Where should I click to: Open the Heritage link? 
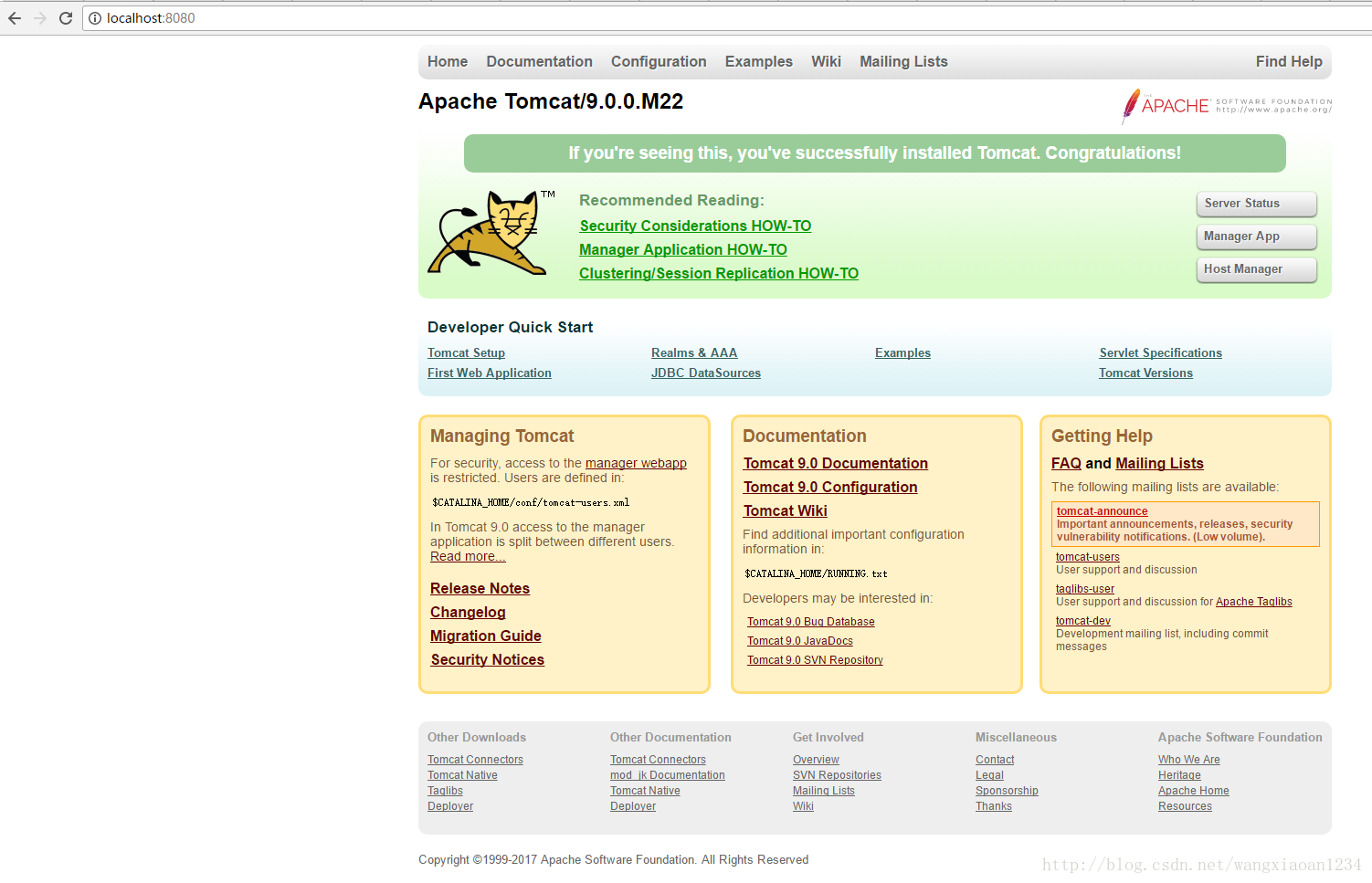pos(1179,776)
